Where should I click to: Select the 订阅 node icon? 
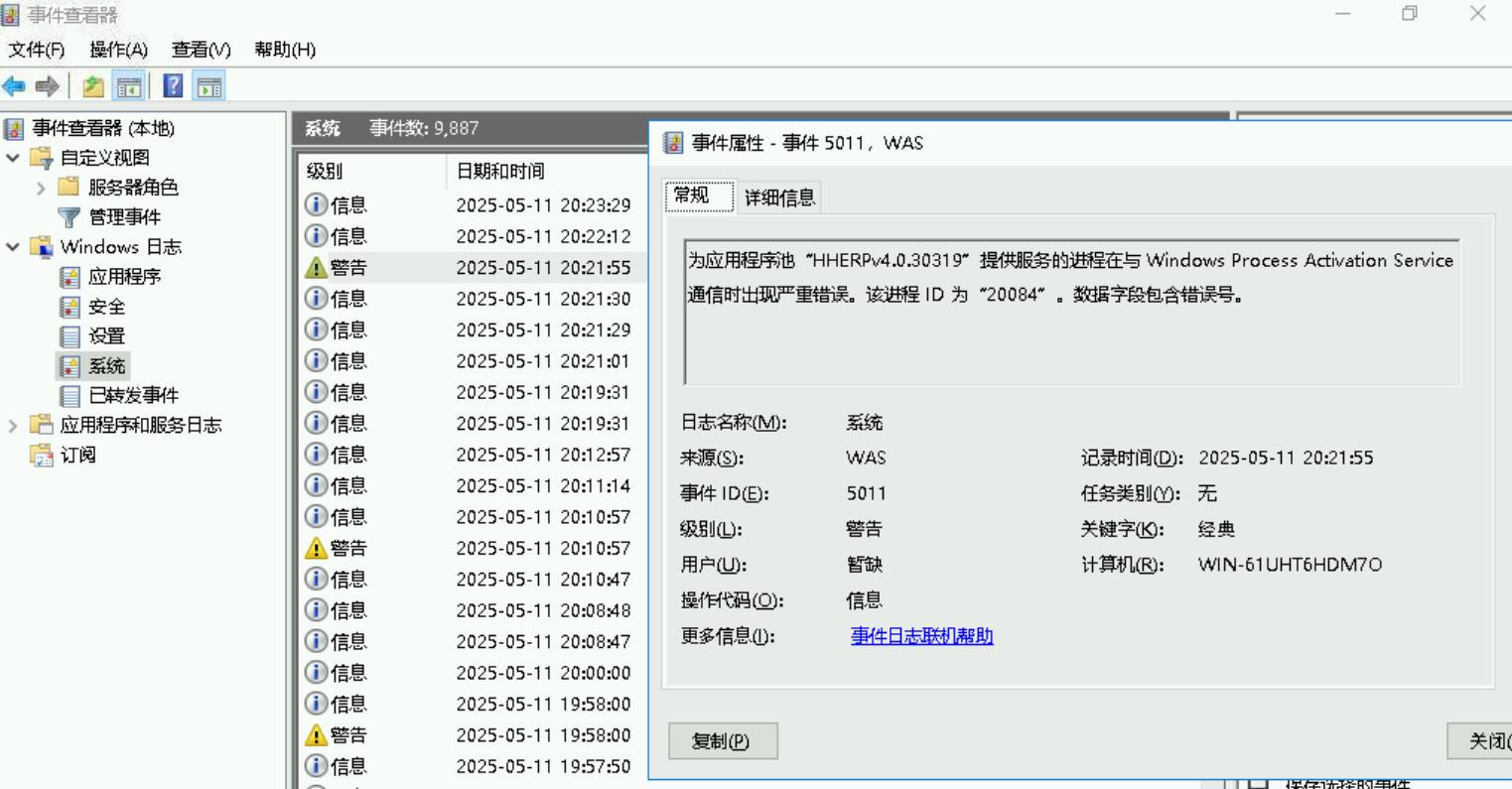tap(42, 456)
